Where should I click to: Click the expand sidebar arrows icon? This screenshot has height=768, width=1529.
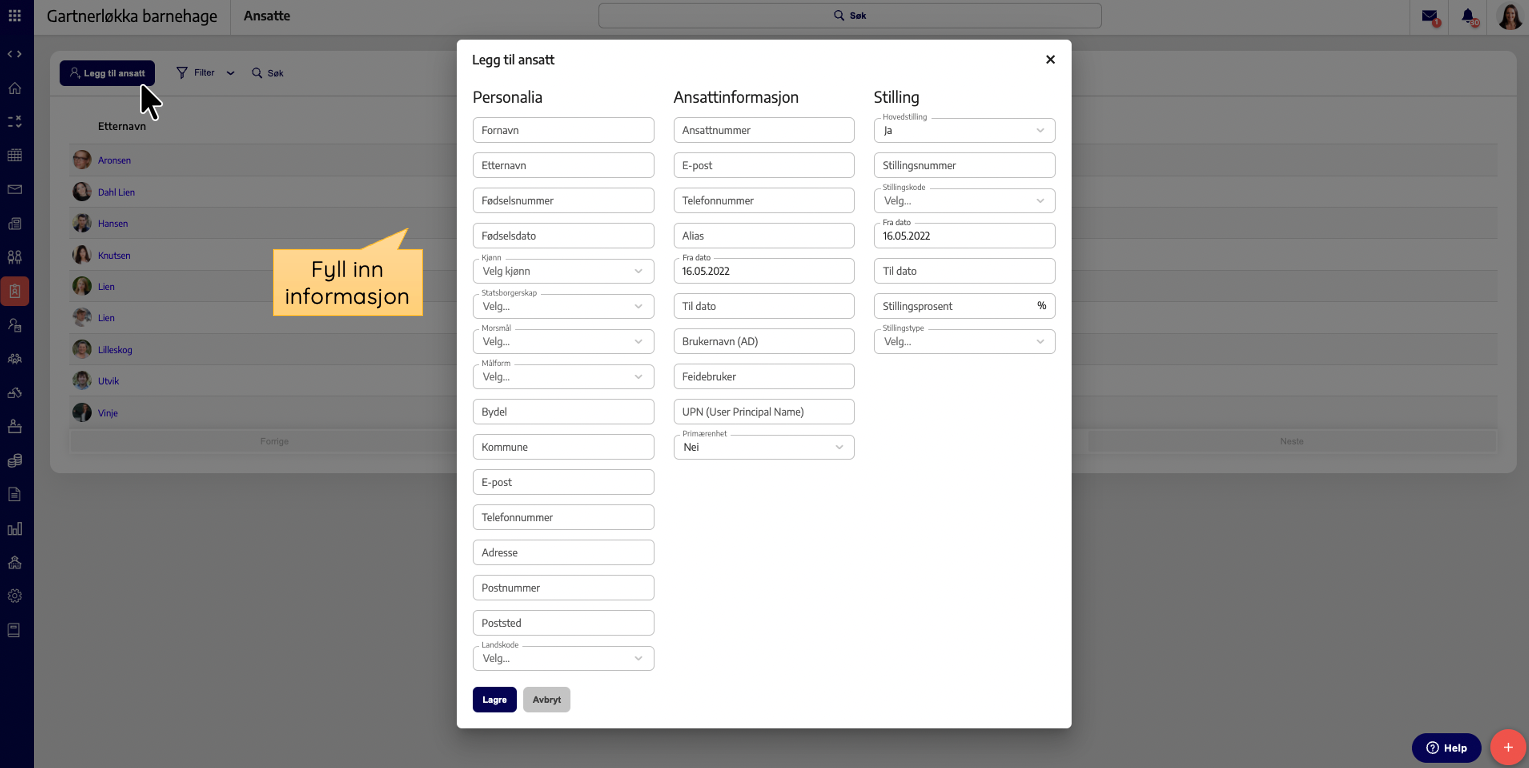(x=15, y=54)
